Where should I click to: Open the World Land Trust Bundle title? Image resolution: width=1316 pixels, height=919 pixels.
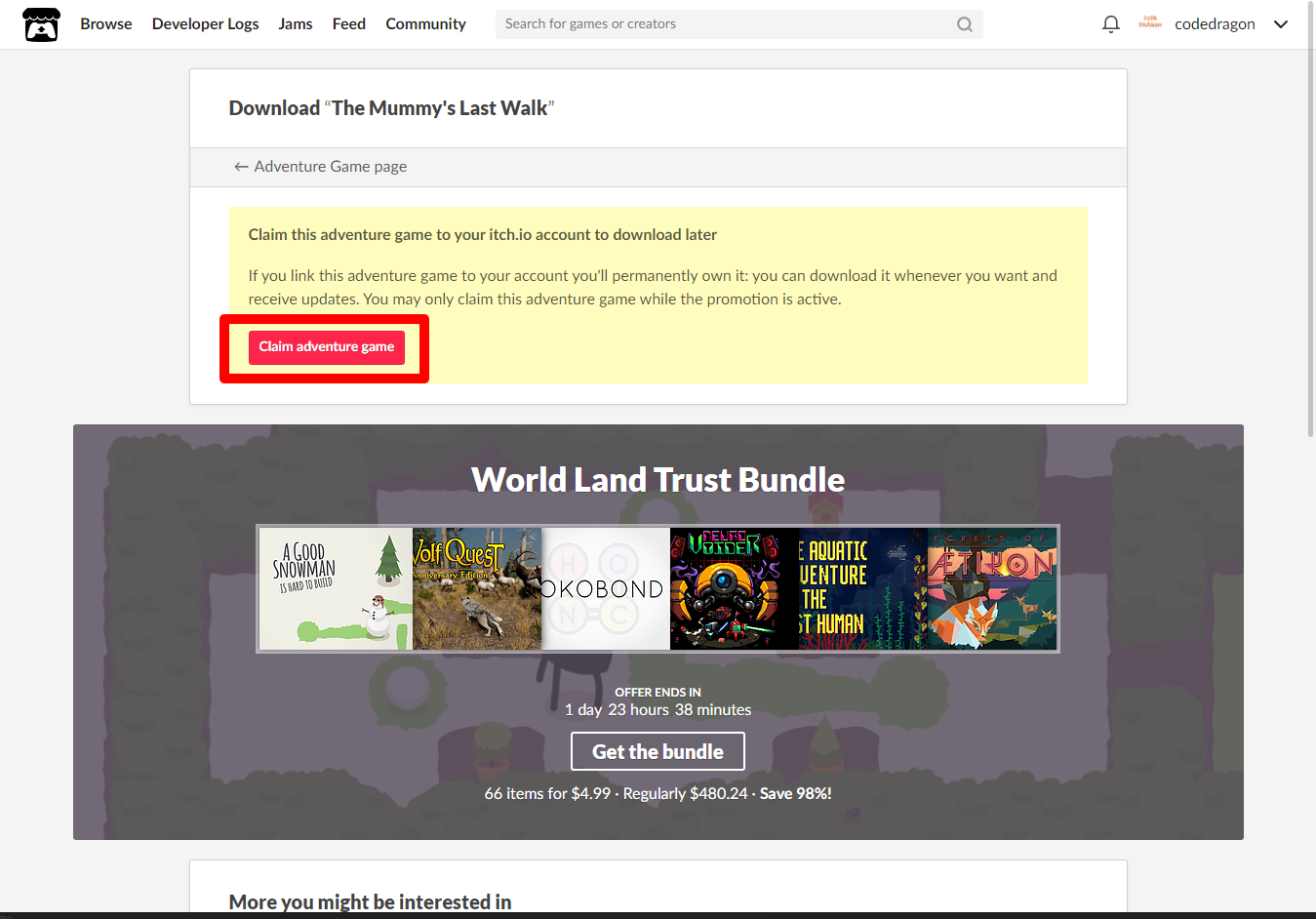click(658, 480)
